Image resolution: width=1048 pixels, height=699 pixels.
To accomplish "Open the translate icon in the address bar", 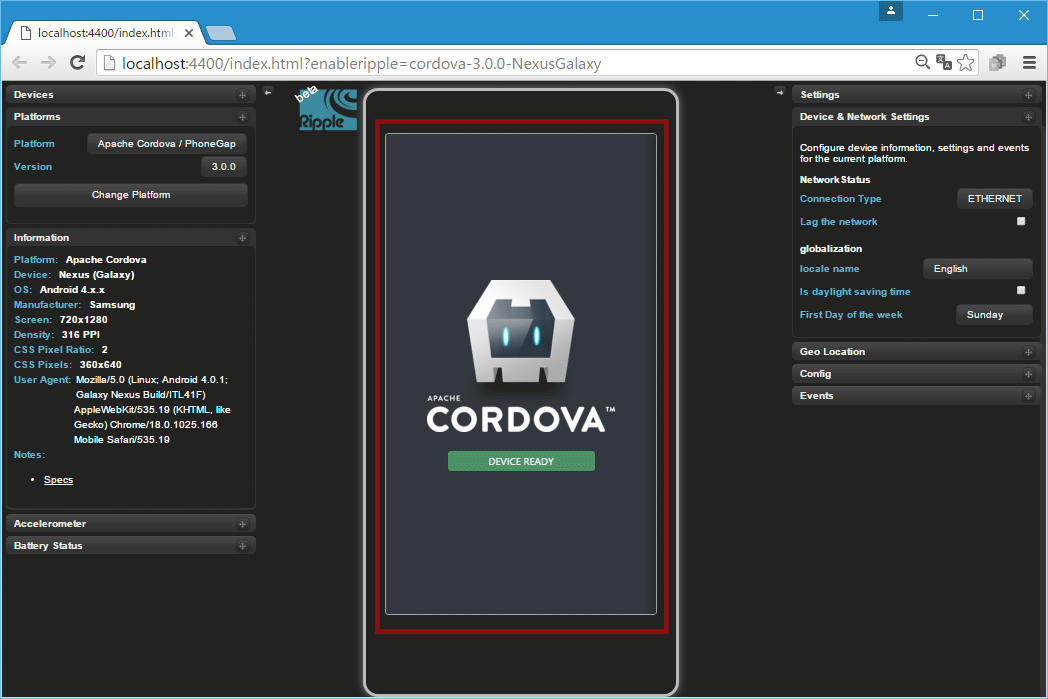I will [x=943, y=62].
